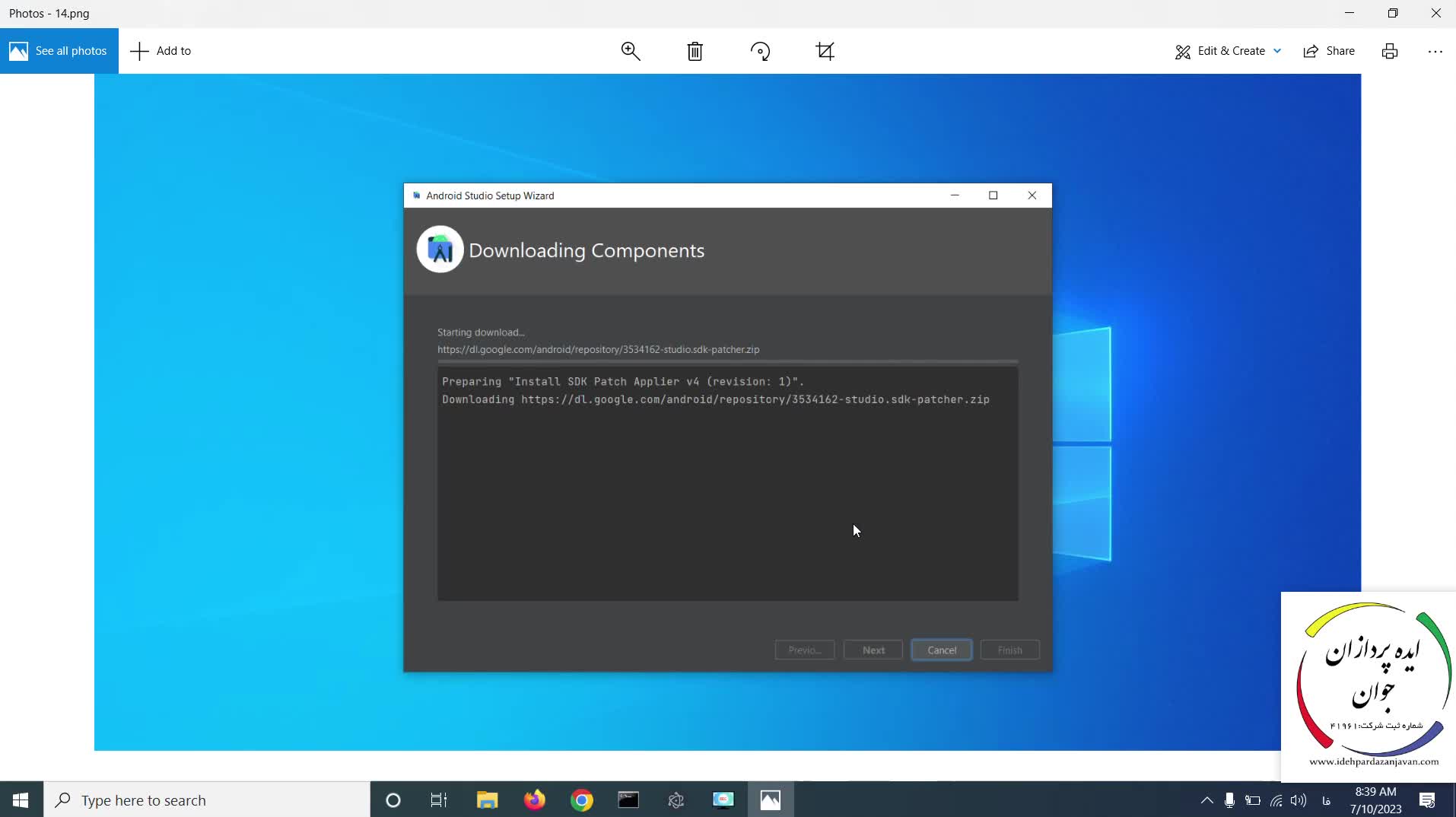Open Firefox from the taskbar
Viewport: 1456px width, 817px height.
tap(535, 800)
